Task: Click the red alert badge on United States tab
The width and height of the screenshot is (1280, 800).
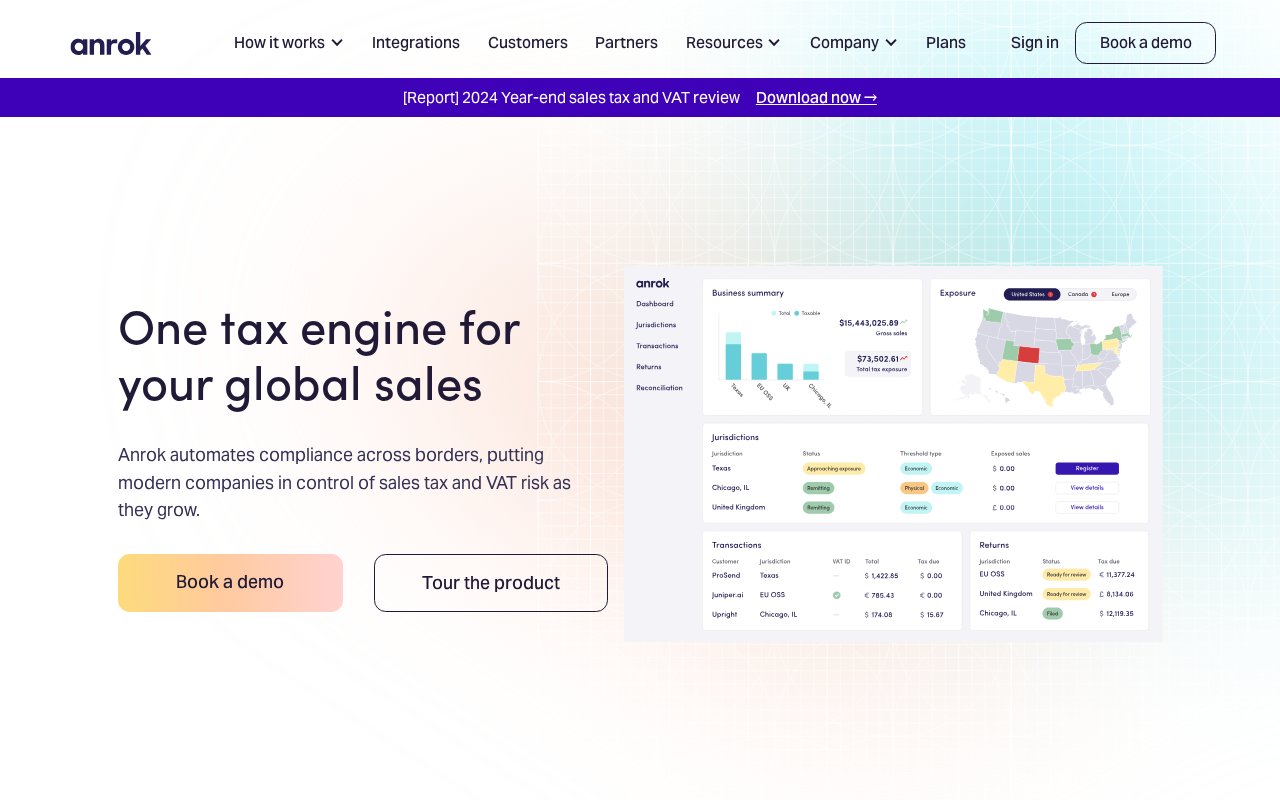Action: point(1050,294)
